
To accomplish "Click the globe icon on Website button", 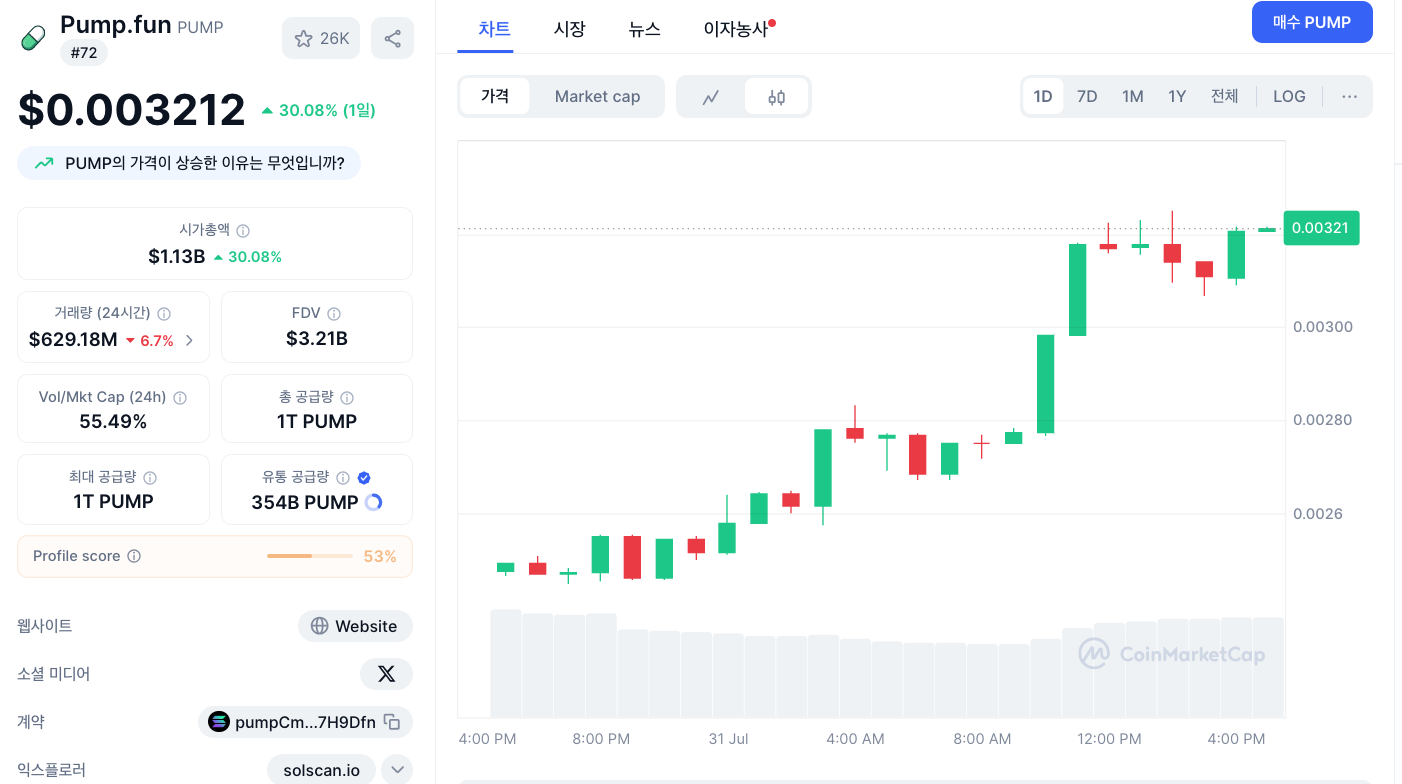I will [x=320, y=626].
